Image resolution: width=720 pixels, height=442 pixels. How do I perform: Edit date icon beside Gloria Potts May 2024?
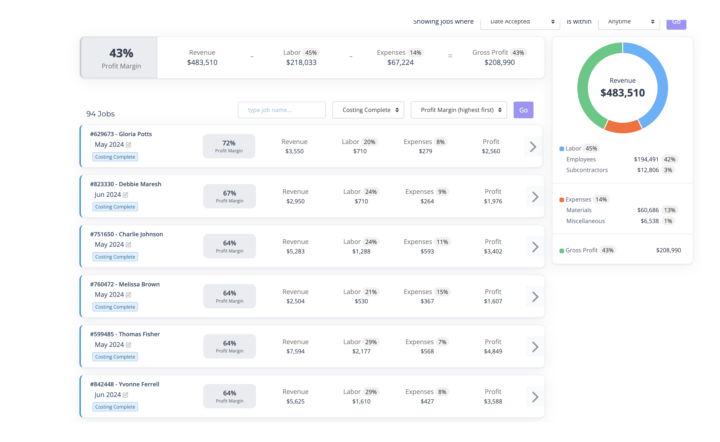point(129,145)
